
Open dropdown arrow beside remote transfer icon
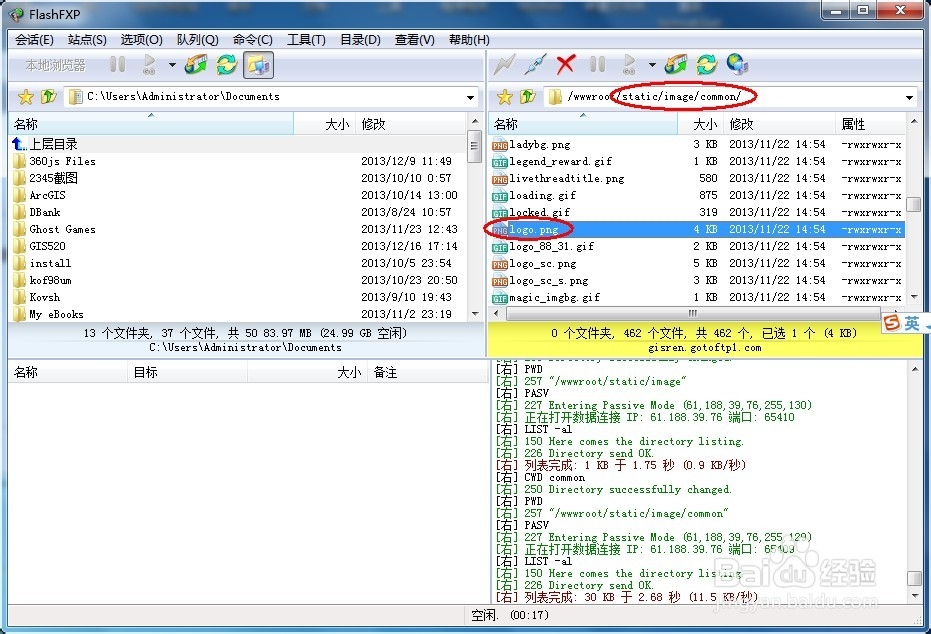coord(652,65)
